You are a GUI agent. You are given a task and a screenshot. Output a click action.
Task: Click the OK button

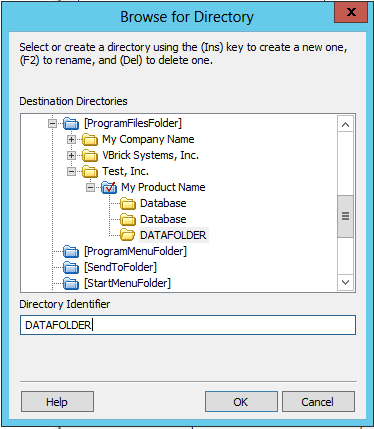pos(241,402)
